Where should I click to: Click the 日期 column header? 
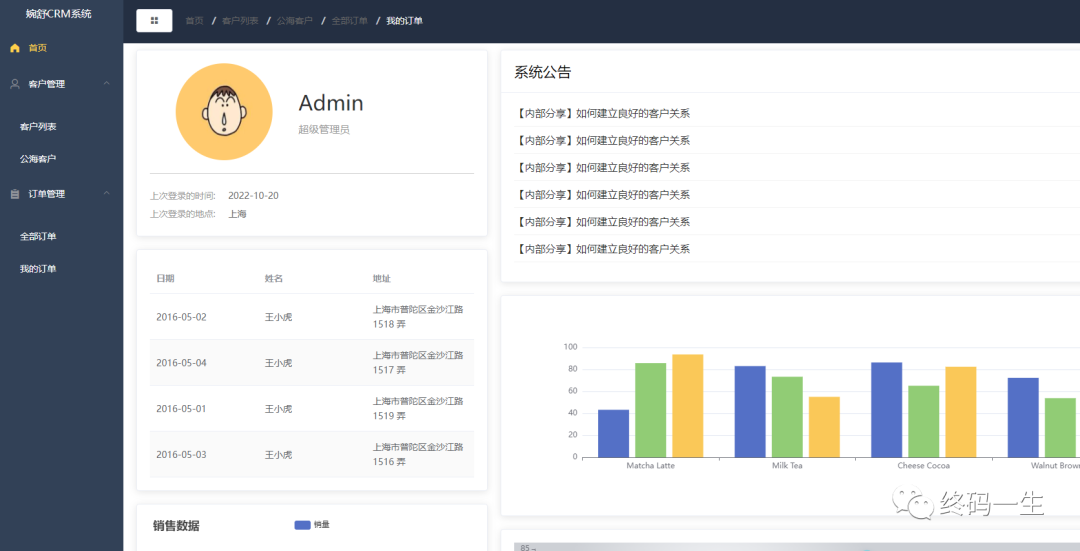[x=165, y=279]
